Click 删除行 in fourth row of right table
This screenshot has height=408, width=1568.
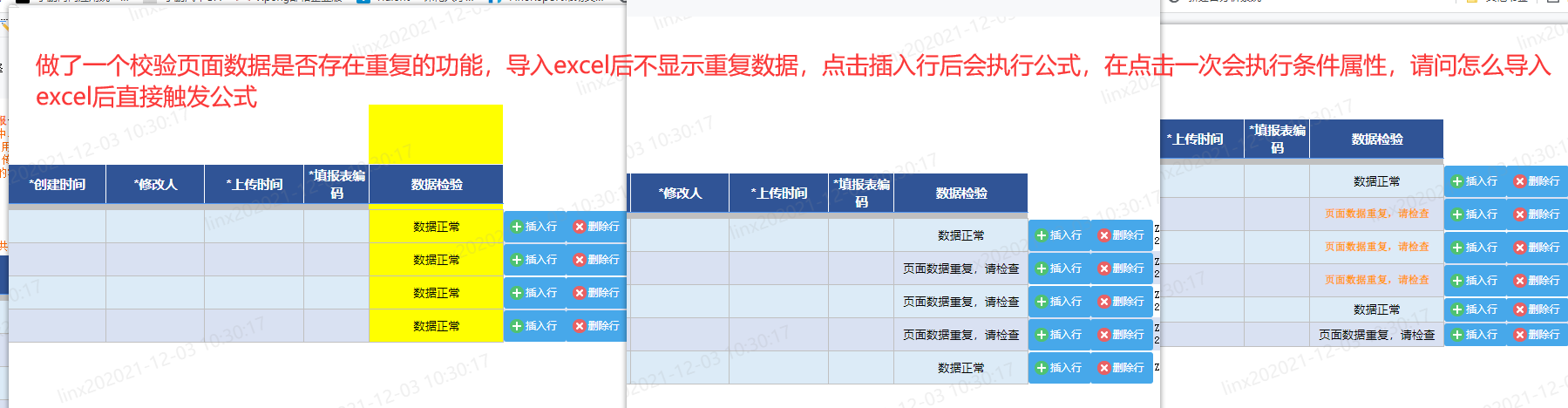point(1537,281)
